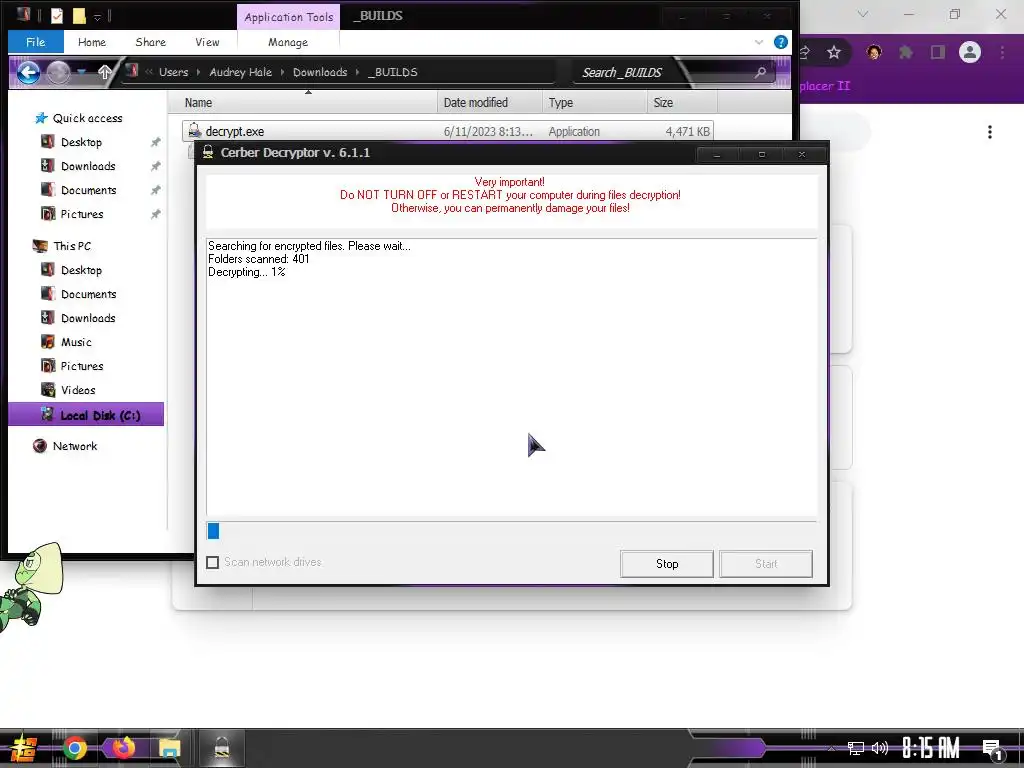
Task: Open Chrome's tab search dropdown chevron
Action: (x=863, y=14)
